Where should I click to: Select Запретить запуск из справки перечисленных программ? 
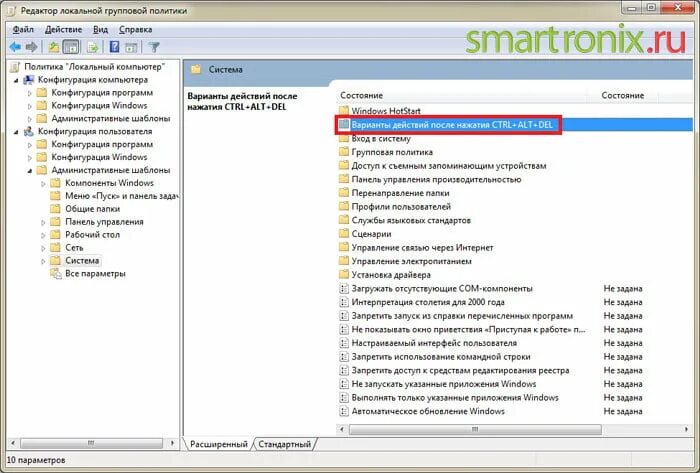point(462,316)
